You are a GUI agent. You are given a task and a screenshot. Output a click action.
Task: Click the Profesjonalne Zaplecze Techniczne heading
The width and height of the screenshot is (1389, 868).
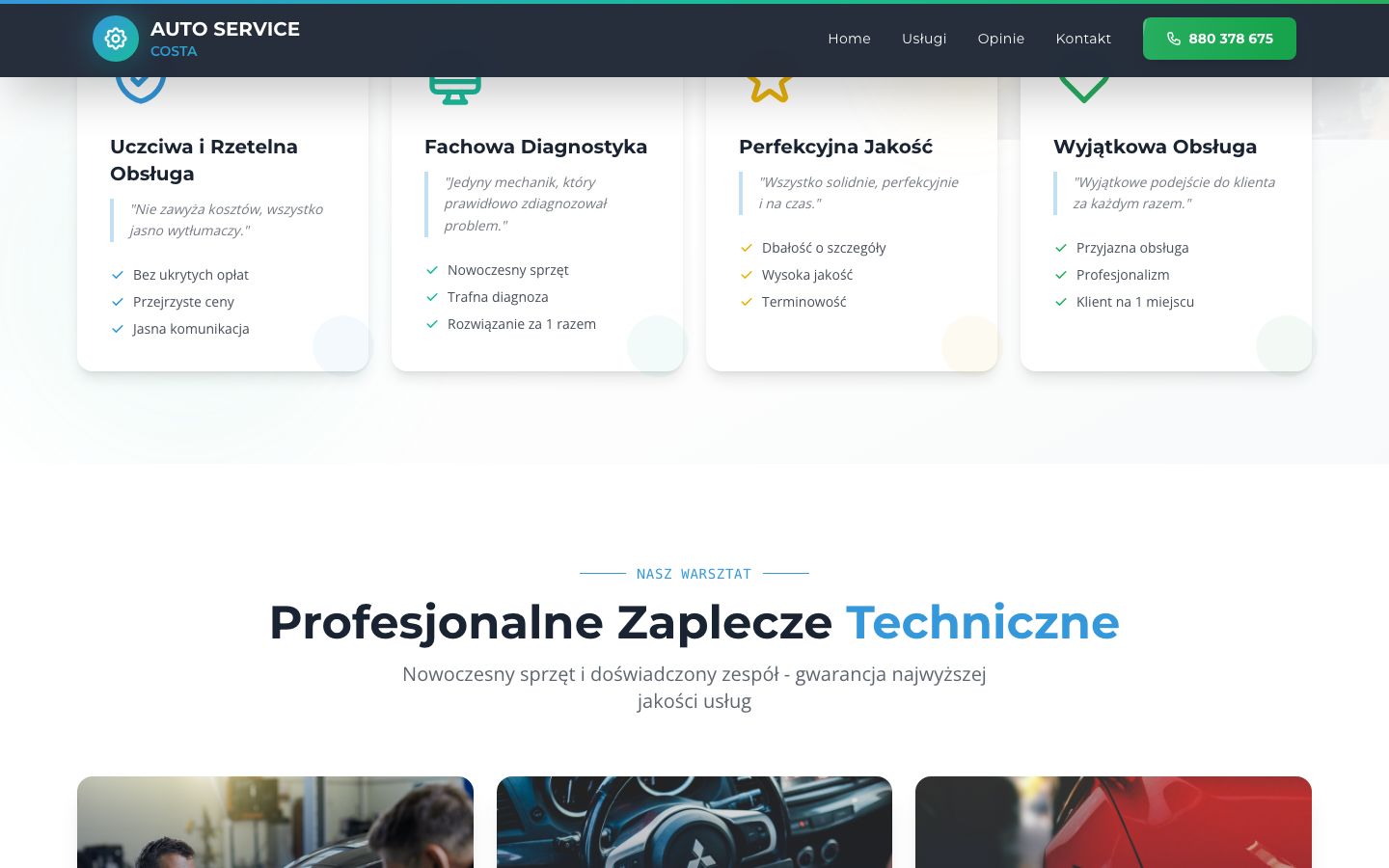click(x=694, y=622)
